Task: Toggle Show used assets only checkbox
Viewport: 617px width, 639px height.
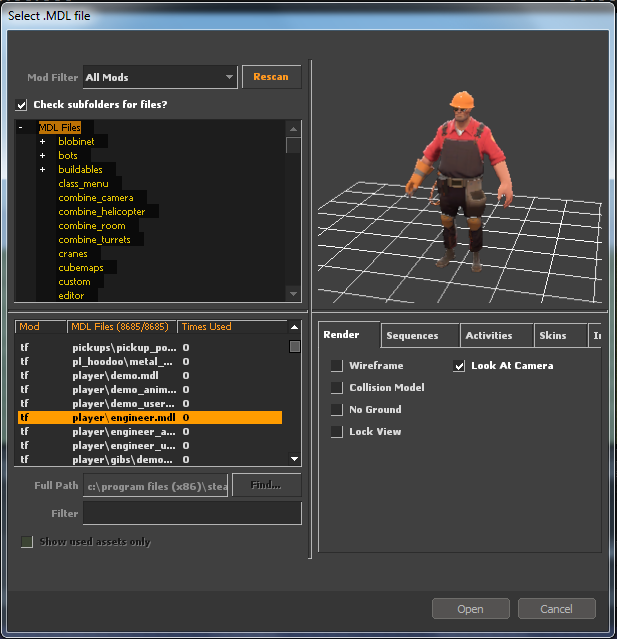Action: [x=27, y=542]
